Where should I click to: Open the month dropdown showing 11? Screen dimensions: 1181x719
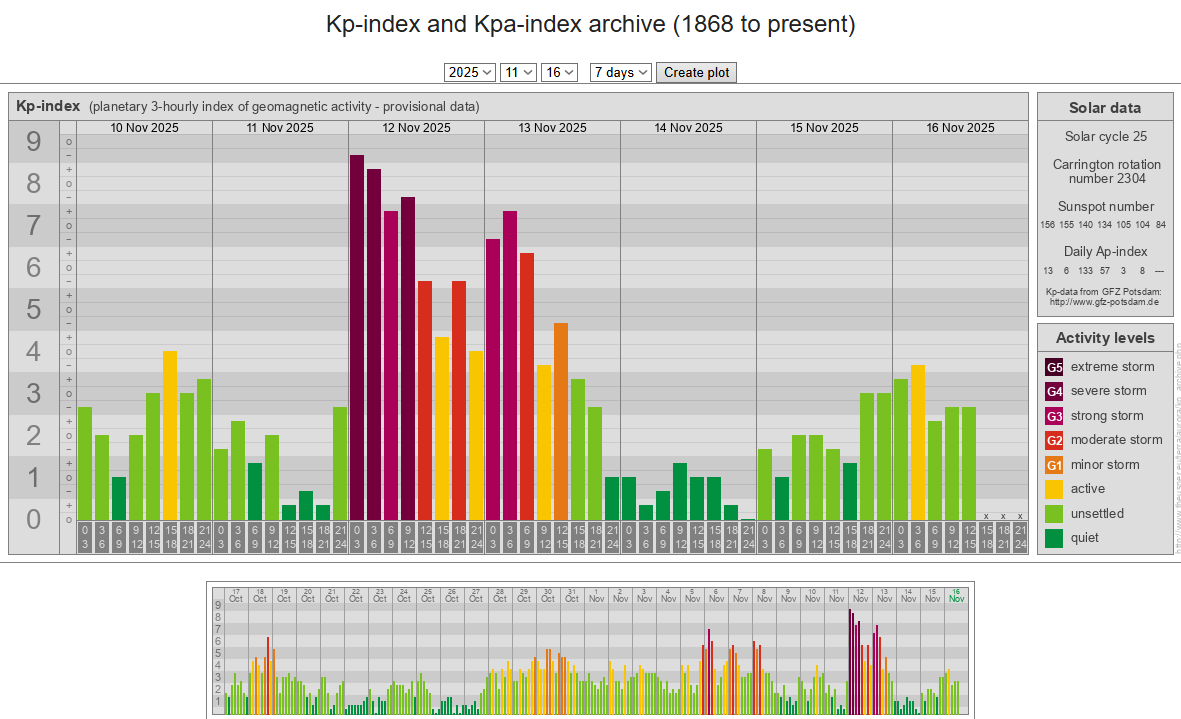point(518,72)
